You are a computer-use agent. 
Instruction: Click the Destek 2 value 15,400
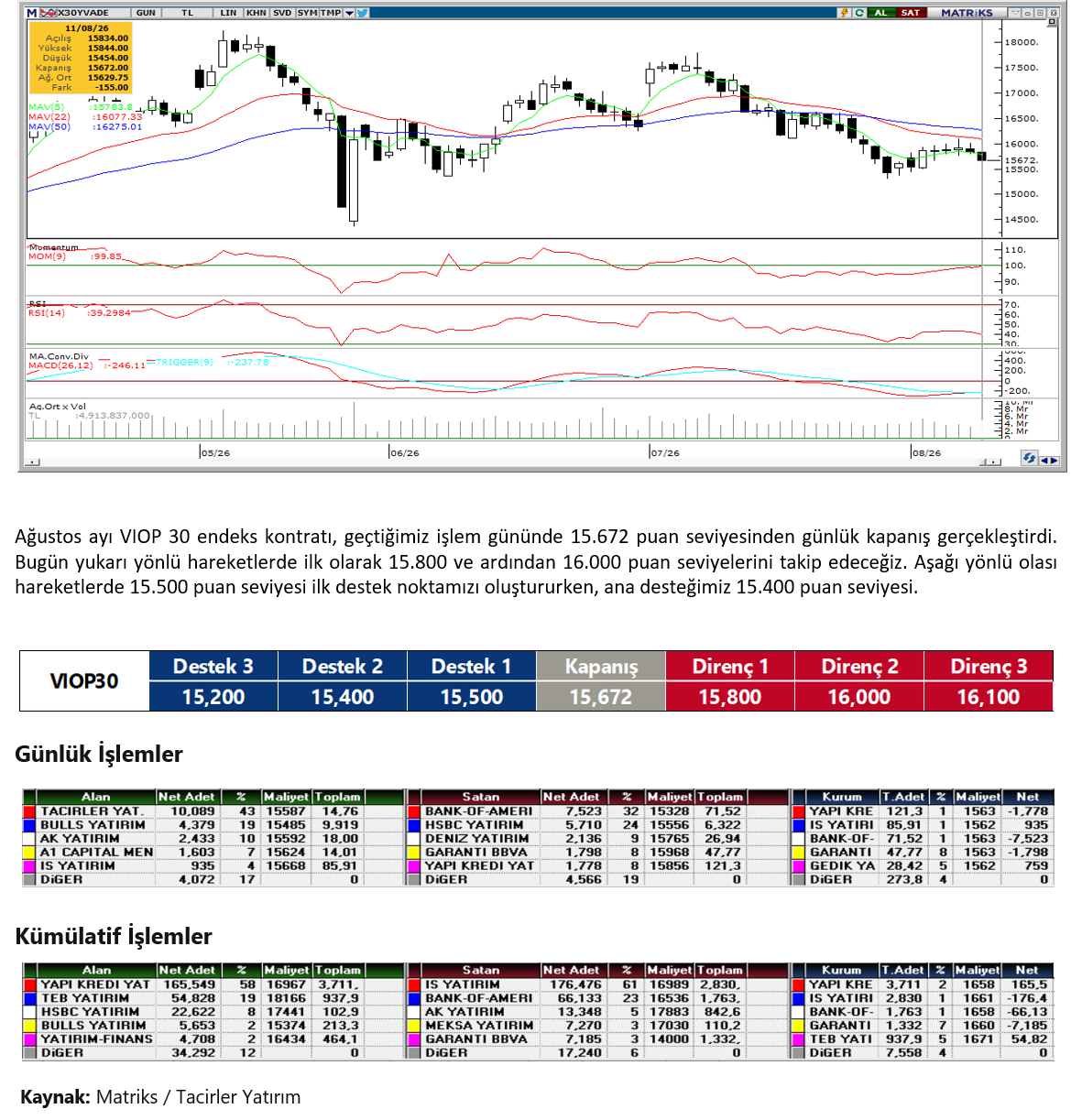click(x=343, y=697)
